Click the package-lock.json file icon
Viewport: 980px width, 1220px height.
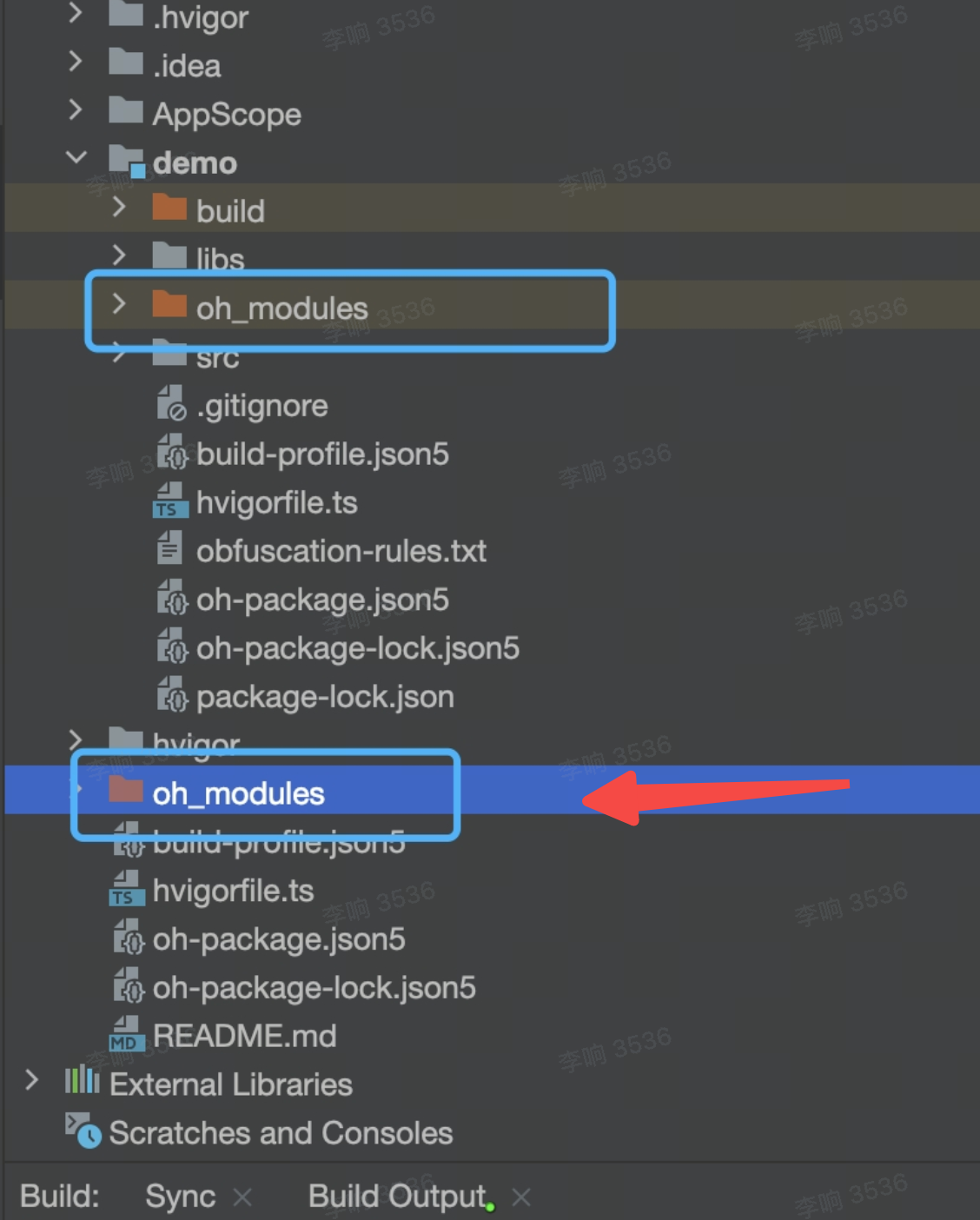coord(170,696)
